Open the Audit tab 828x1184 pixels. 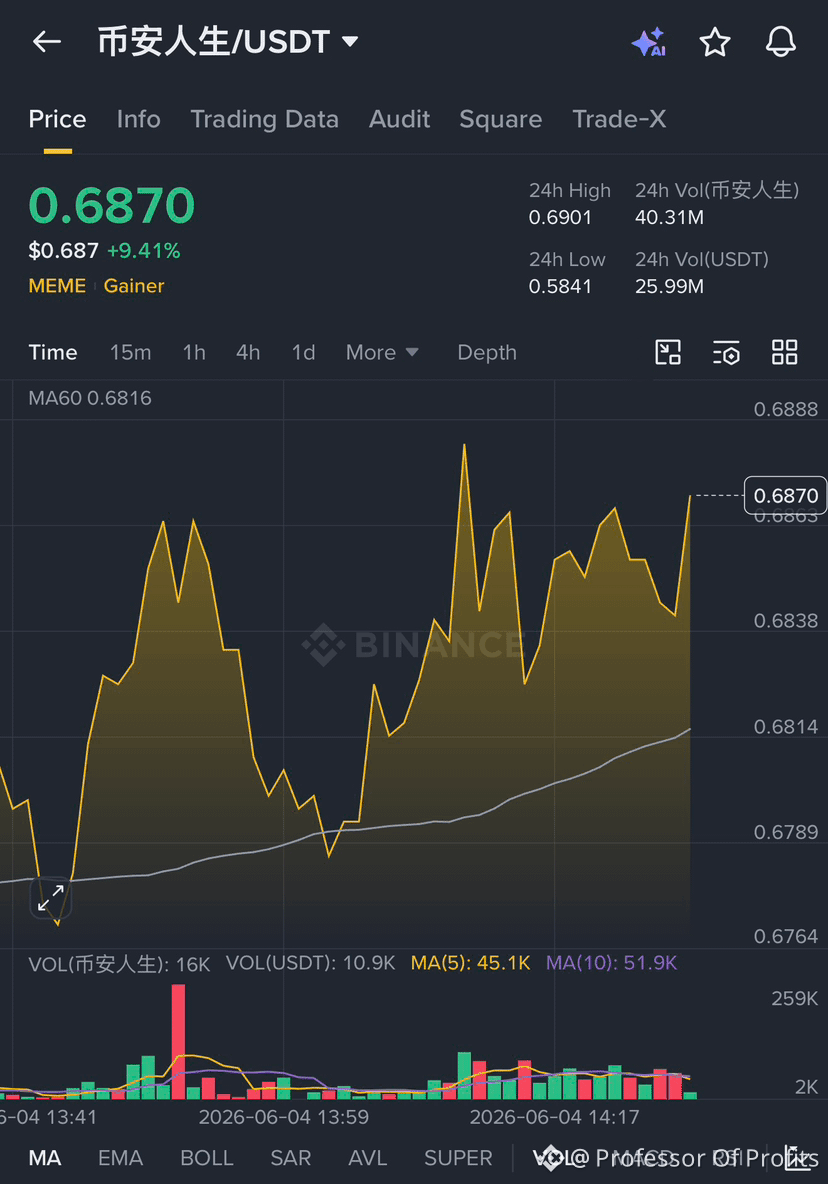[x=399, y=119]
